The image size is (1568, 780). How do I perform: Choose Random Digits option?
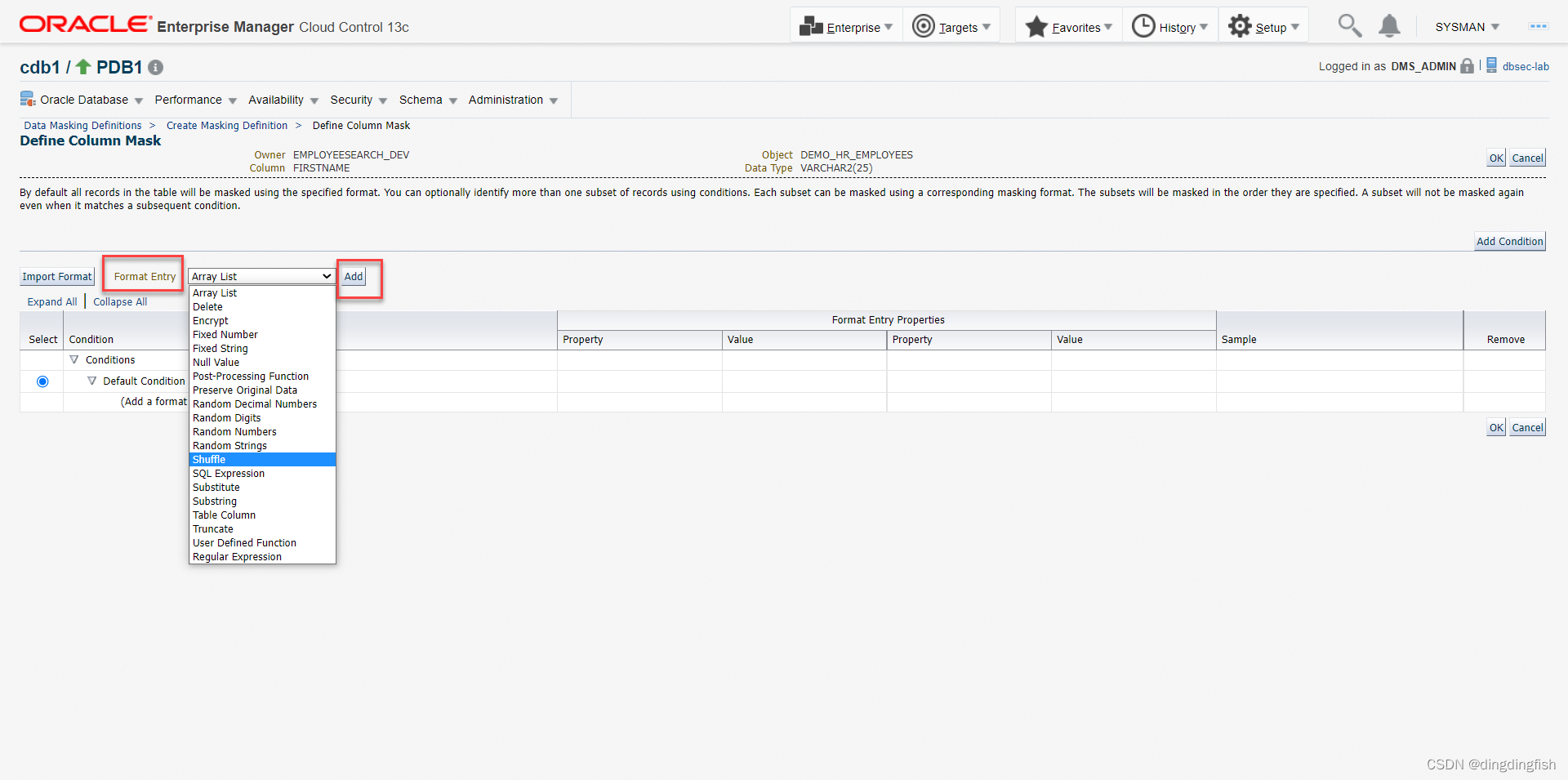262,418
